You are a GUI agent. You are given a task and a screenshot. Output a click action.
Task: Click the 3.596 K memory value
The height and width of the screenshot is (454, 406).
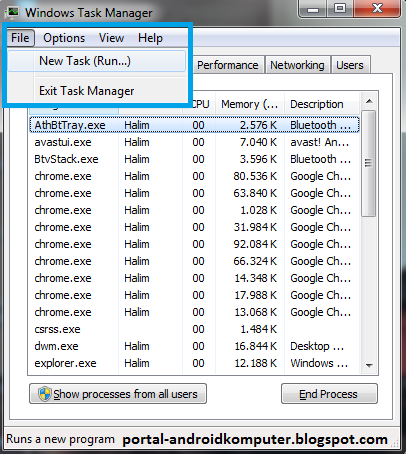pos(258,159)
